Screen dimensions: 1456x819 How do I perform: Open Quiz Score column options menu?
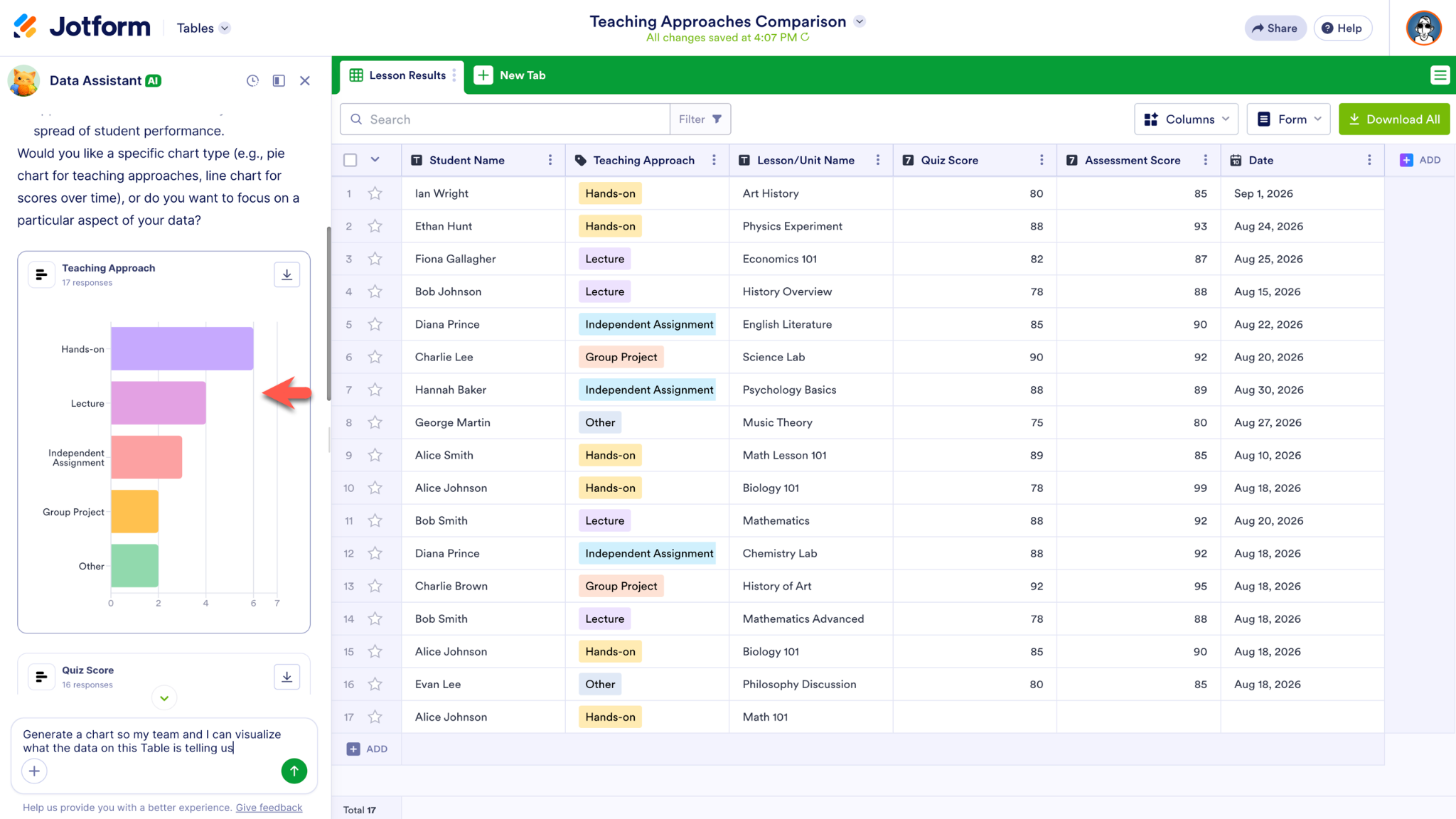1042,160
